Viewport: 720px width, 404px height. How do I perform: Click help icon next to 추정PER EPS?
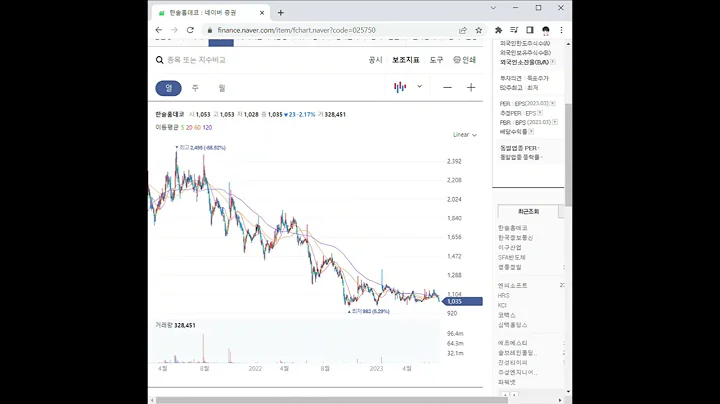pyautogui.click(x=540, y=113)
